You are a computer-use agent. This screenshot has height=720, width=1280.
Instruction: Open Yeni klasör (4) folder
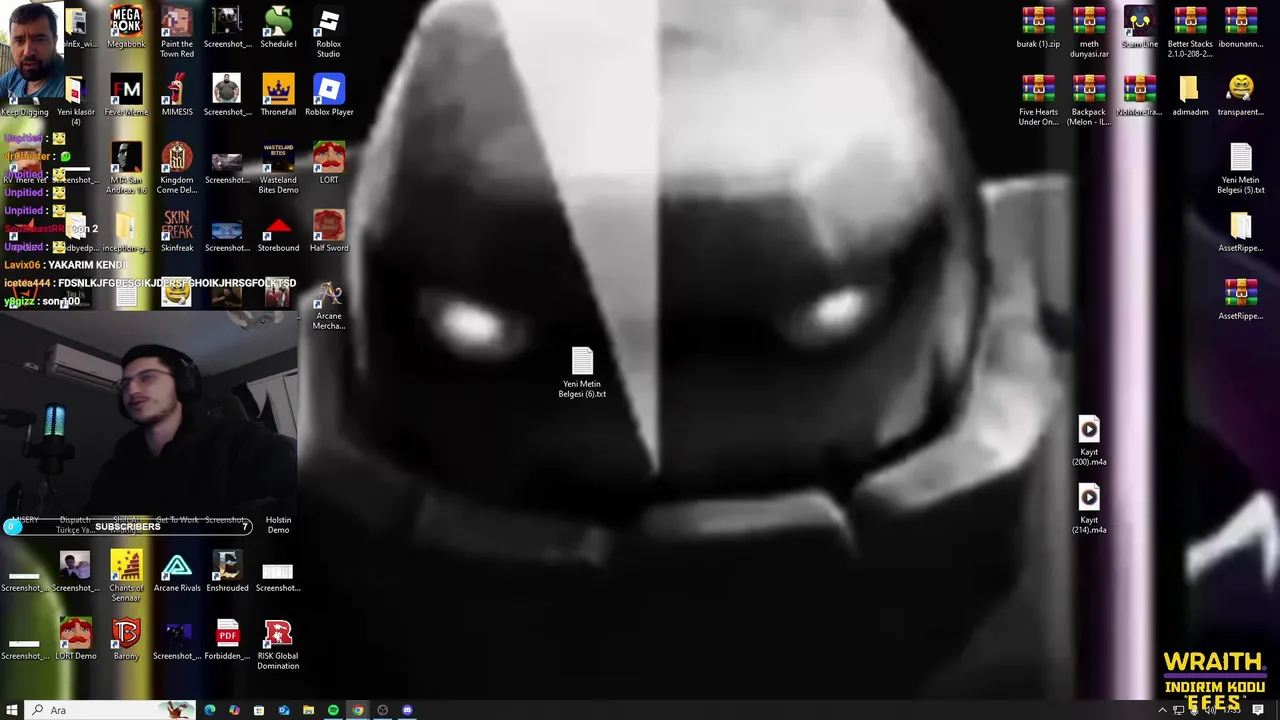click(76, 100)
